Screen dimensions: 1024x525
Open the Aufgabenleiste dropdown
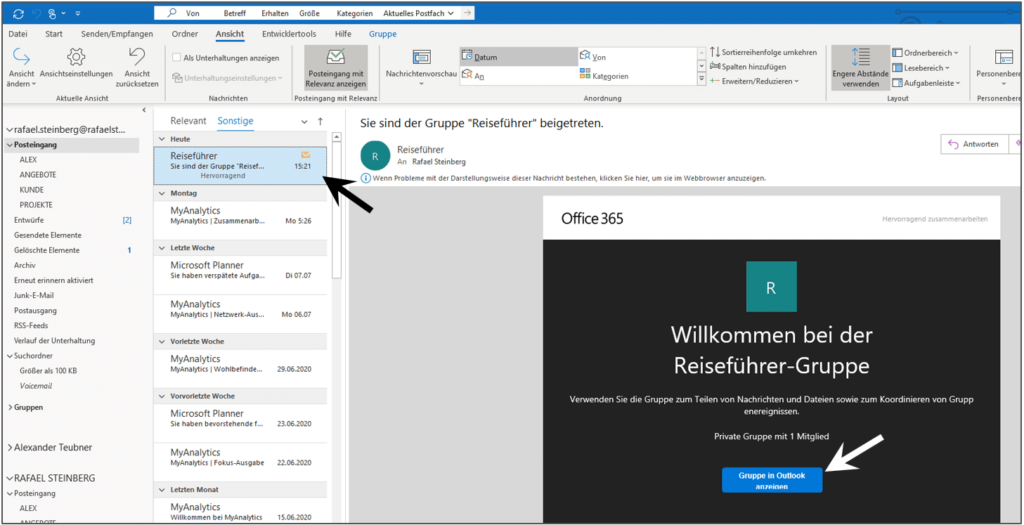point(927,82)
